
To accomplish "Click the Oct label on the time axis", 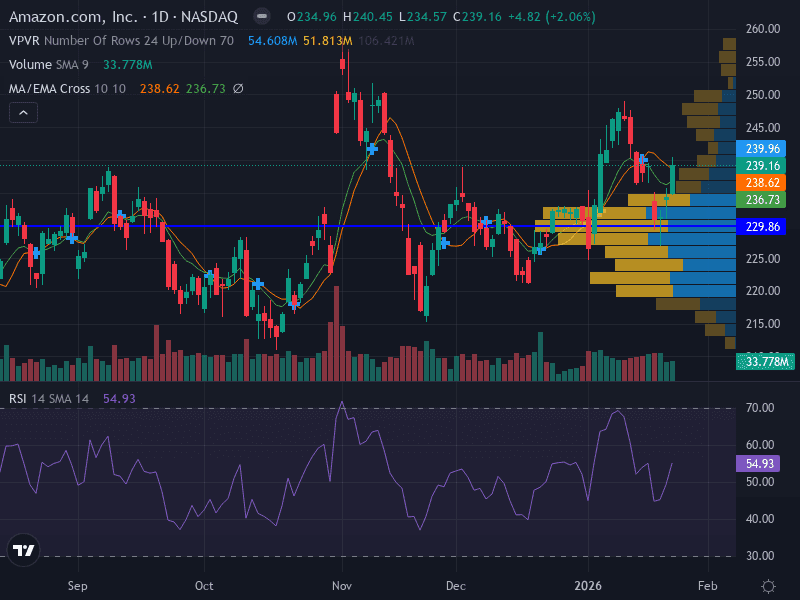I will pos(204,586).
